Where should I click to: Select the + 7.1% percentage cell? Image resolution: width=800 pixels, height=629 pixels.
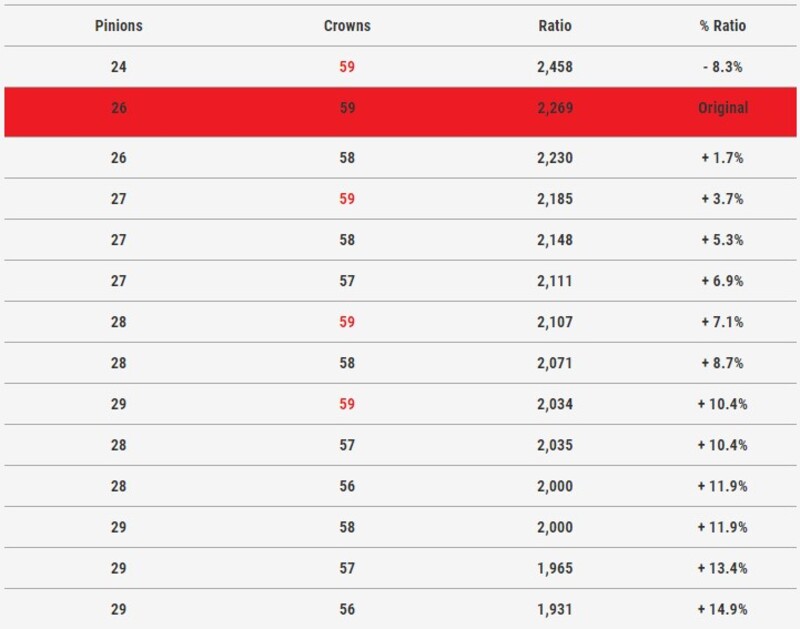coord(722,322)
